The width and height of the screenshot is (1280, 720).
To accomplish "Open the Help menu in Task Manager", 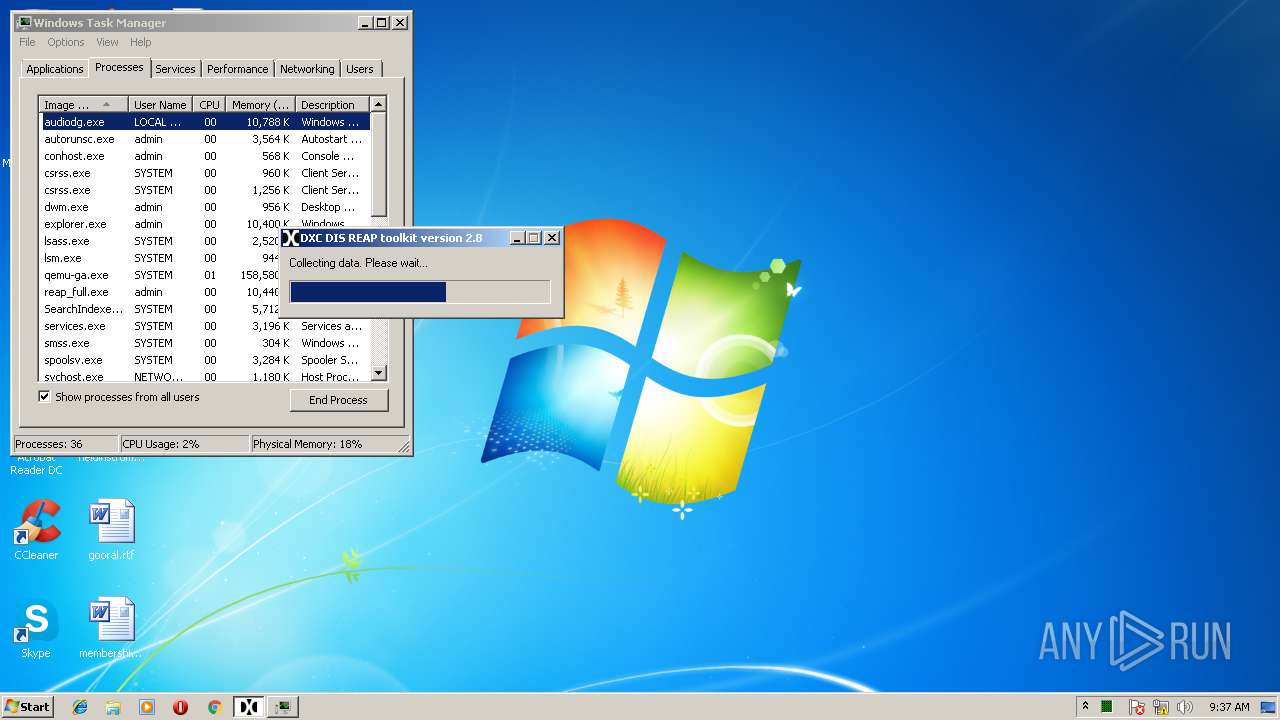I will click(141, 42).
